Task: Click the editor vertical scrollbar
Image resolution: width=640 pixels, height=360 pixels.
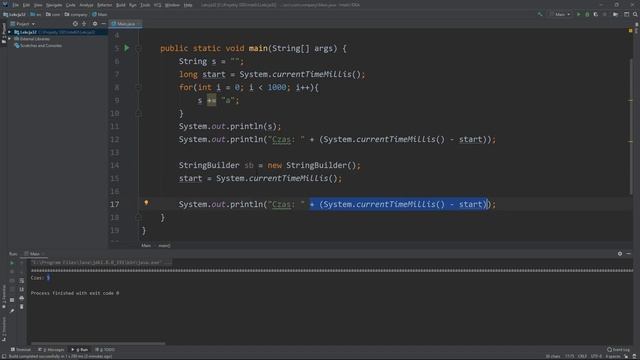Action: click(x=631, y=127)
